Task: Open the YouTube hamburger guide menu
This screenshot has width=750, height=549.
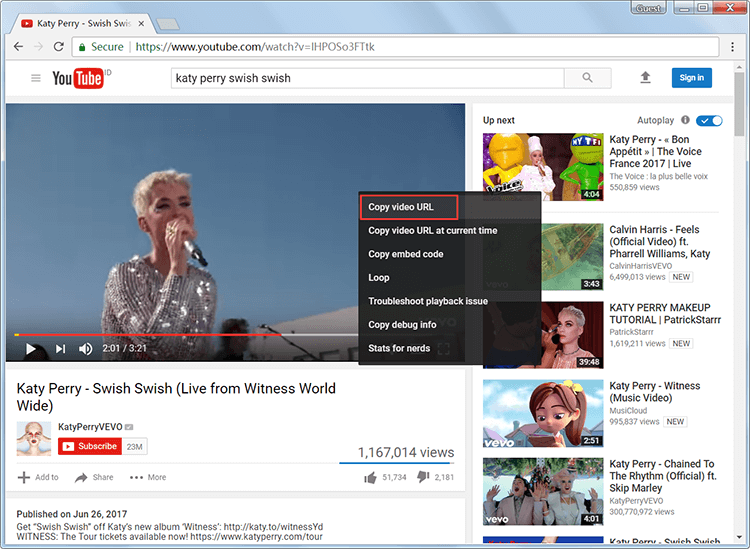Action: (36, 78)
